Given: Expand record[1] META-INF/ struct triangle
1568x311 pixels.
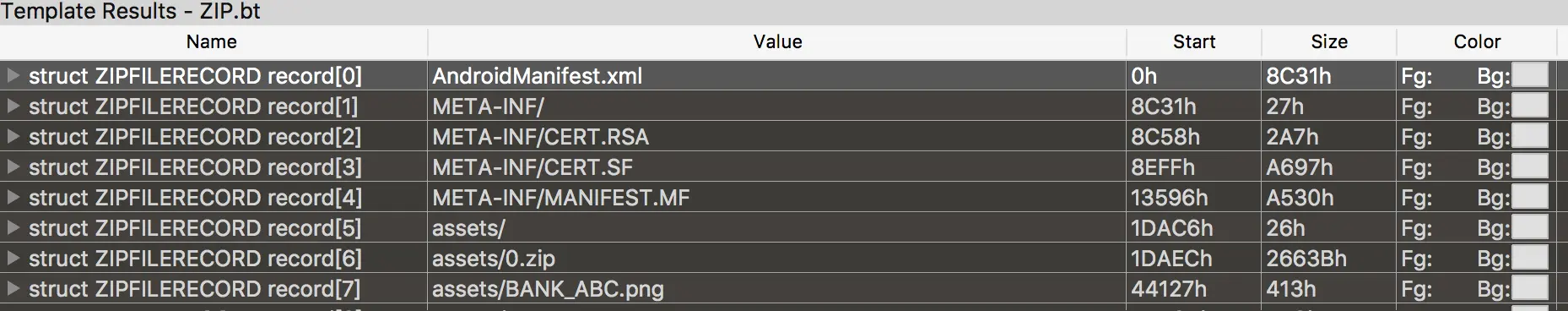Looking at the screenshot, I should [x=13, y=106].
